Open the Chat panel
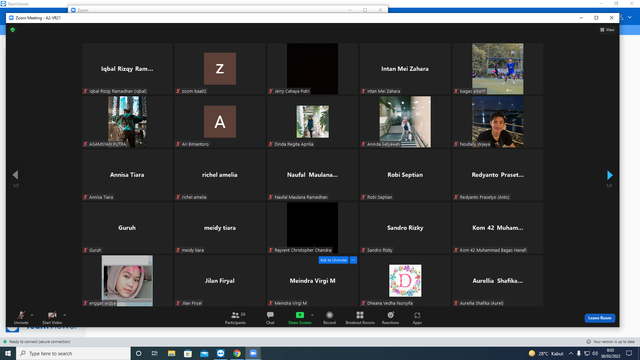The height and width of the screenshot is (360, 640). [x=270, y=318]
